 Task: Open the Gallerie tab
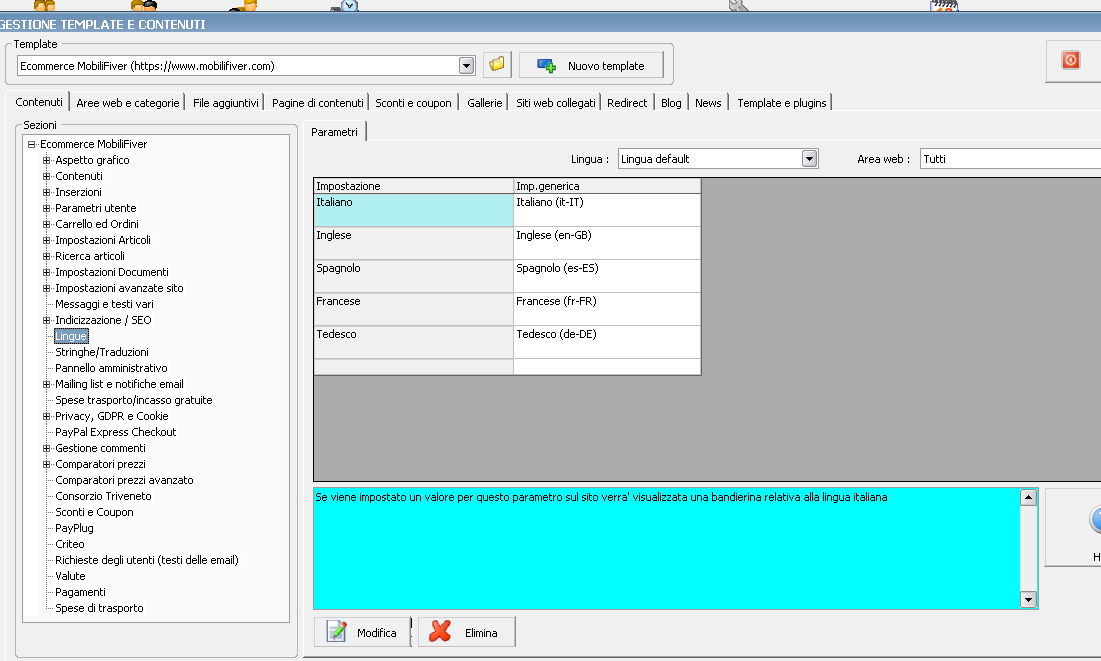click(484, 103)
